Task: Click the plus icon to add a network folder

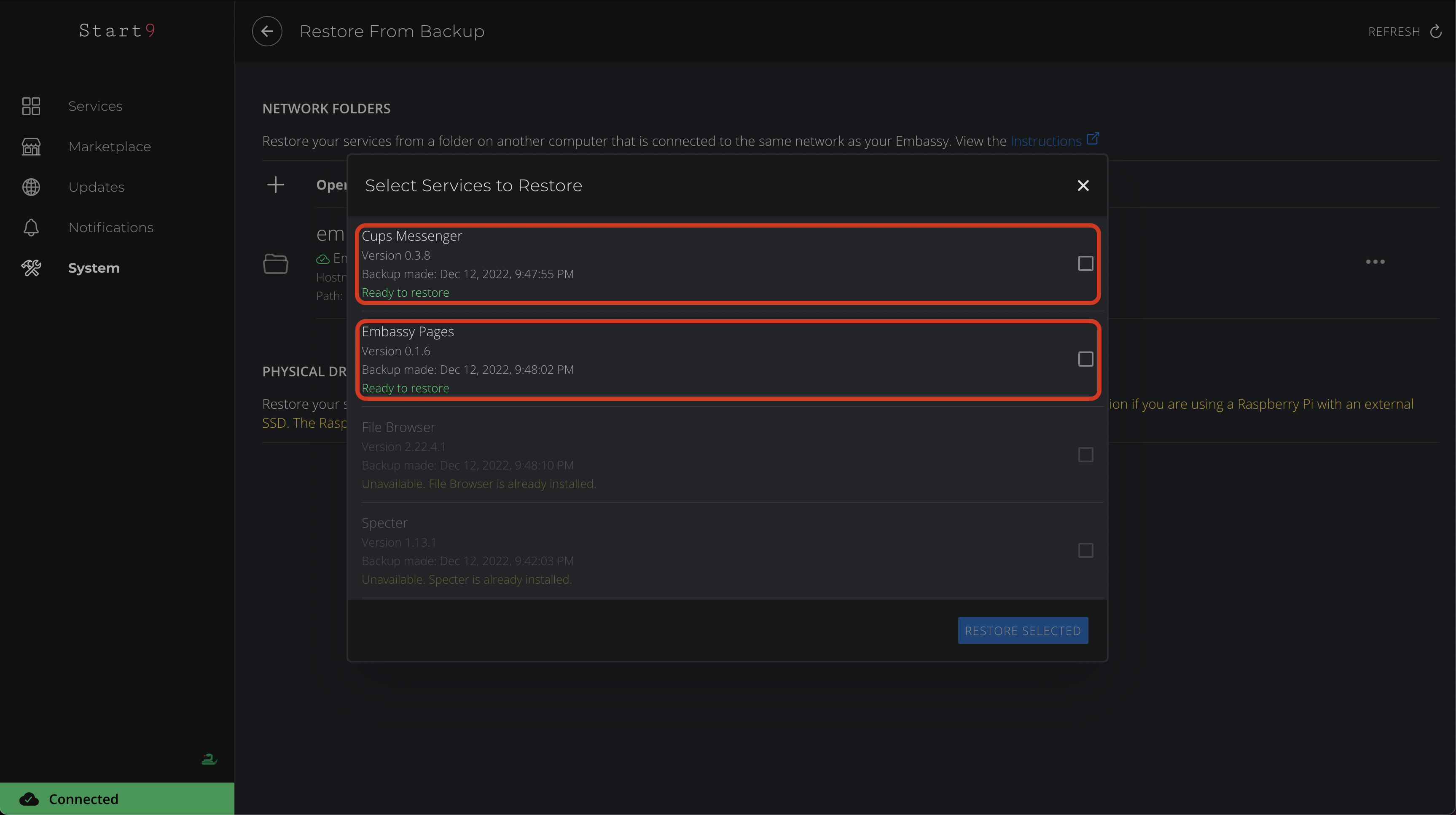Action: click(275, 185)
